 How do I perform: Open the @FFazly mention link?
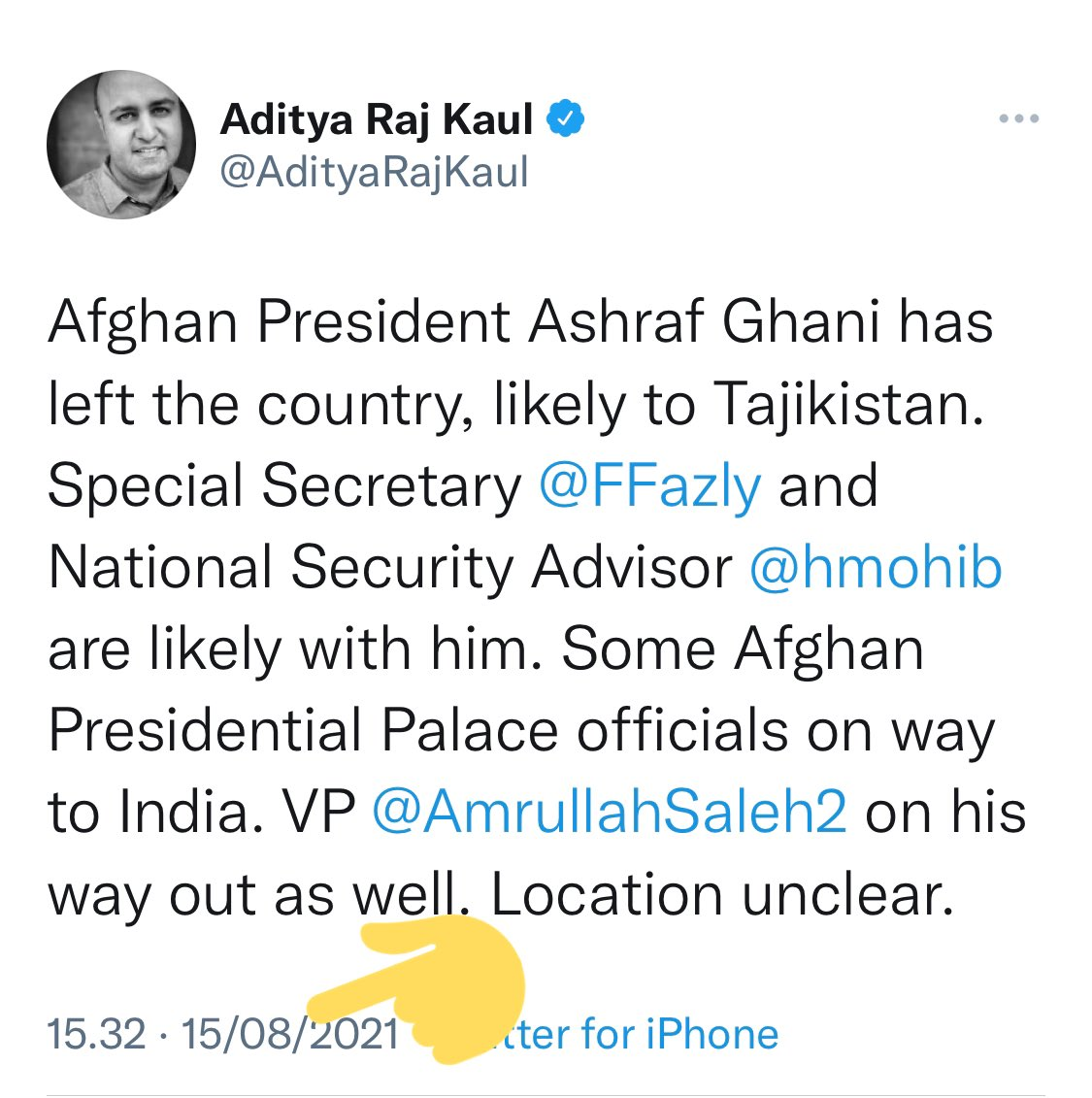[650, 485]
